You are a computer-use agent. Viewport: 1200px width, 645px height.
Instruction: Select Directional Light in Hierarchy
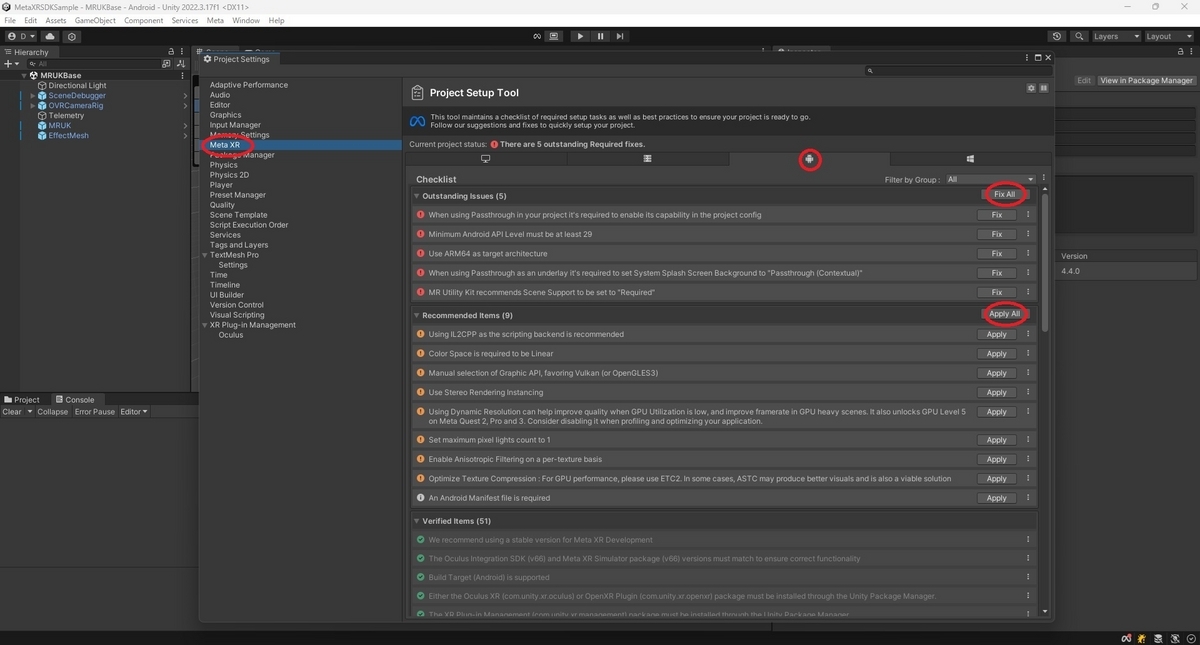click(77, 85)
